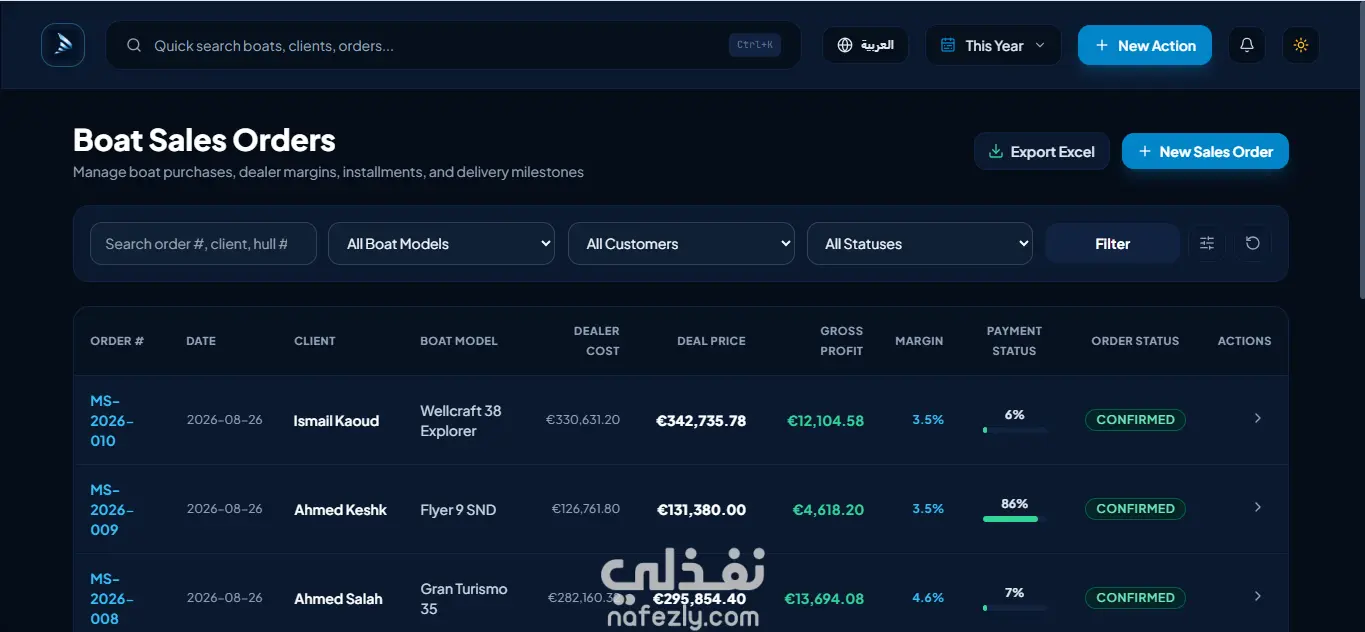Open advanced filter sliders icon
This screenshot has height=632, width=1365.
coord(1207,243)
